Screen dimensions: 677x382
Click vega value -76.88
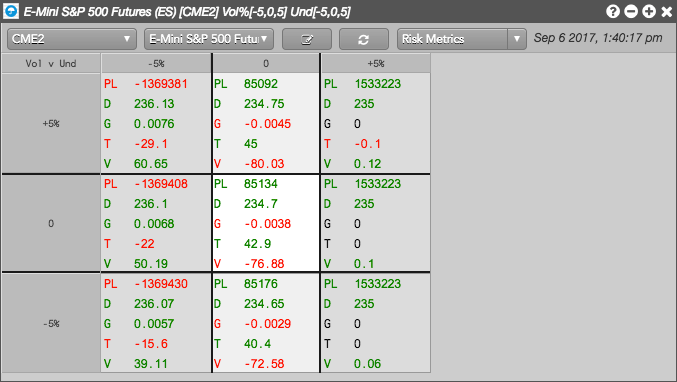(264, 264)
